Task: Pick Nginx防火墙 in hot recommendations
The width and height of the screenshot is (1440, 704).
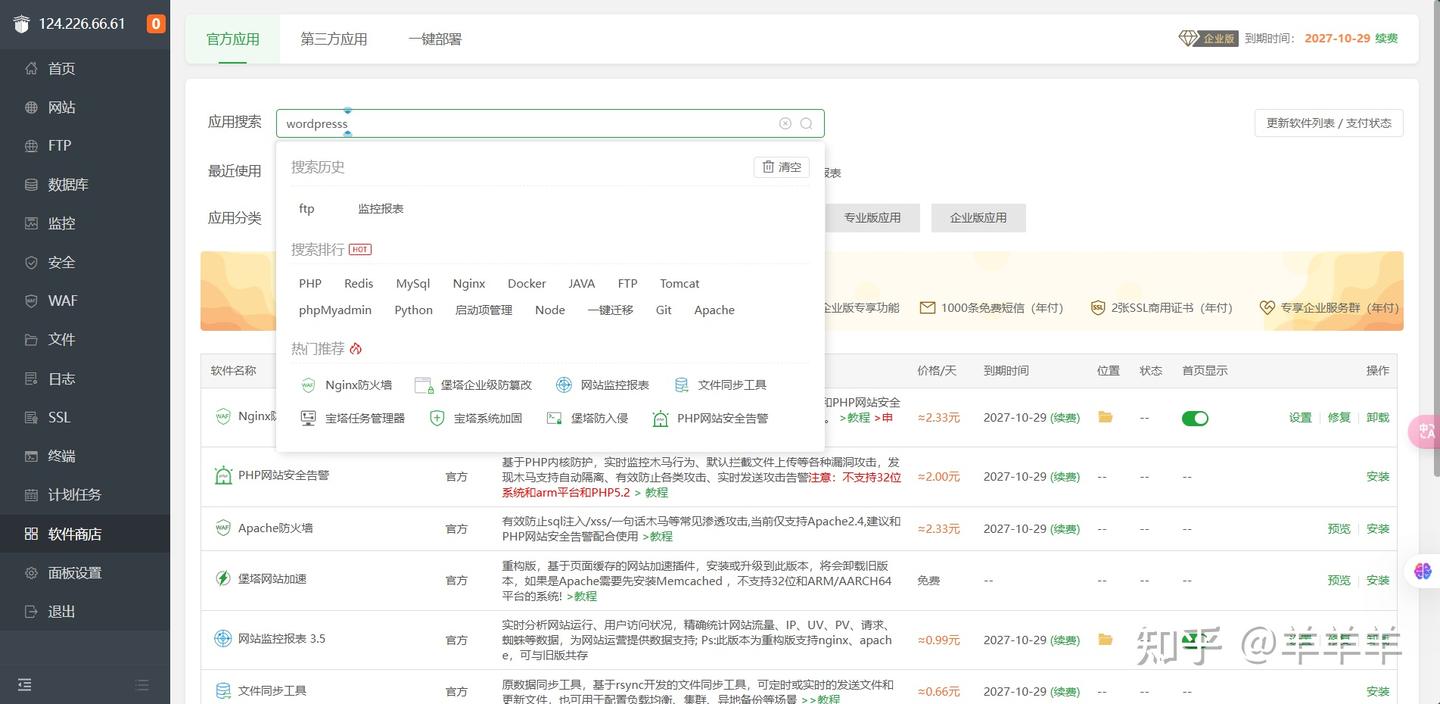Action: (x=346, y=385)
